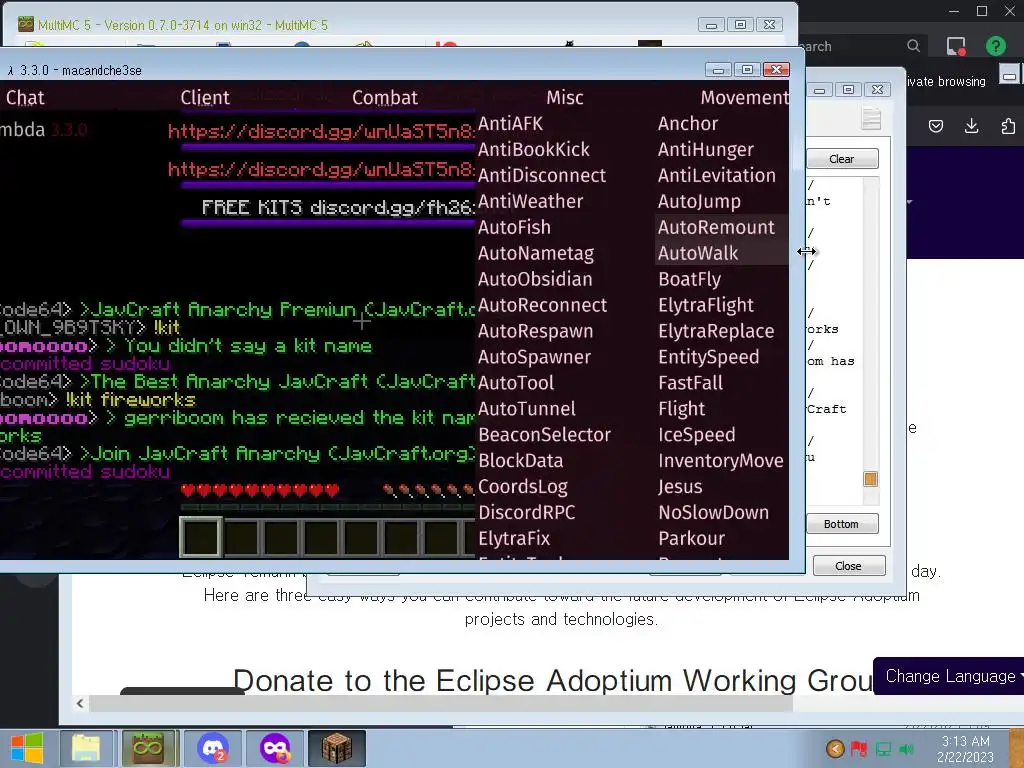Click Bottom button in log window
Screen dimensions: 1024x768
coord(841,524)
